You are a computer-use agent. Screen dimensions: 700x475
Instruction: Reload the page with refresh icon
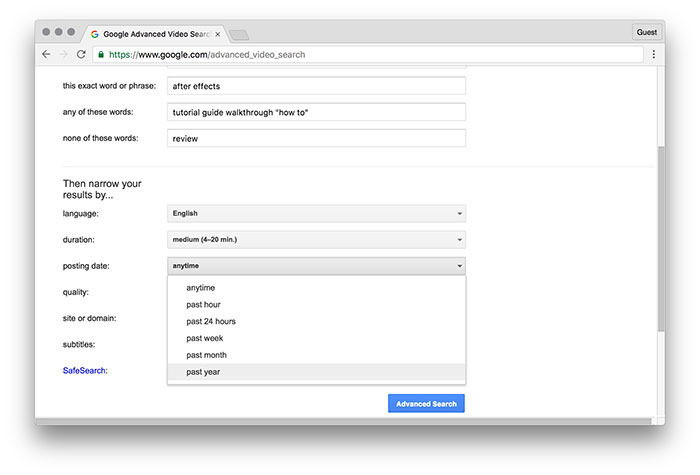point(82,54)
